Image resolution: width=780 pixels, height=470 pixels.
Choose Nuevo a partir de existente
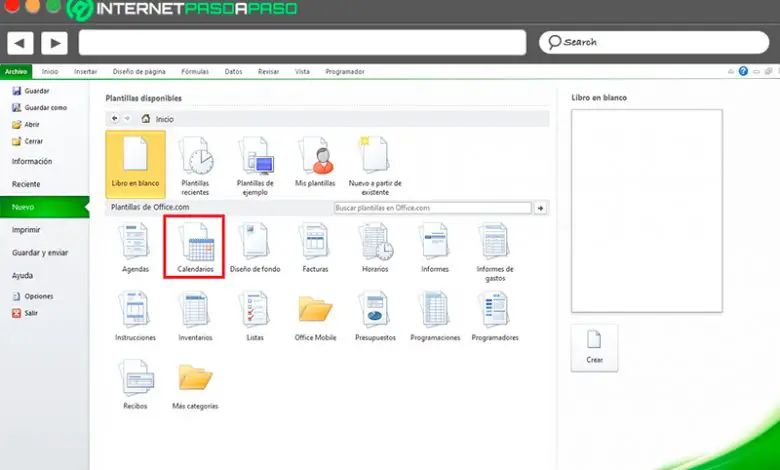375,165
